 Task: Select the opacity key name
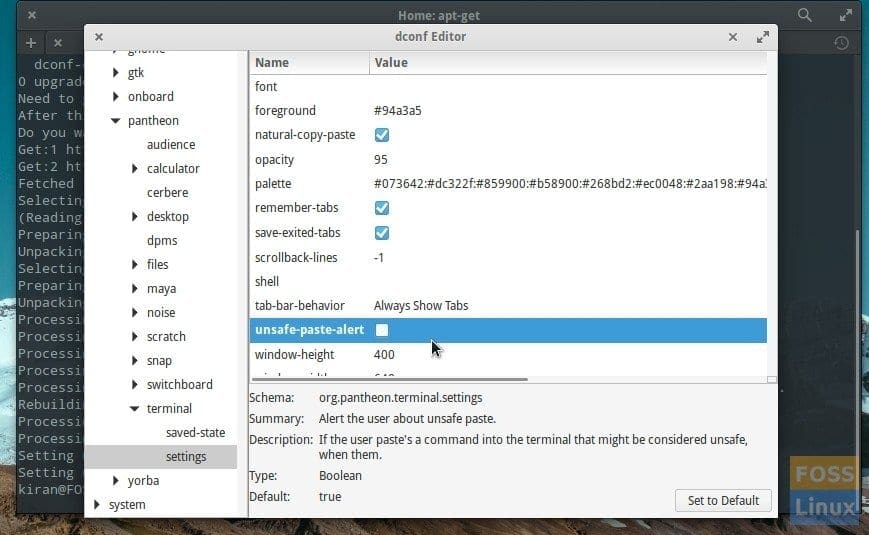tap(274, 160)
